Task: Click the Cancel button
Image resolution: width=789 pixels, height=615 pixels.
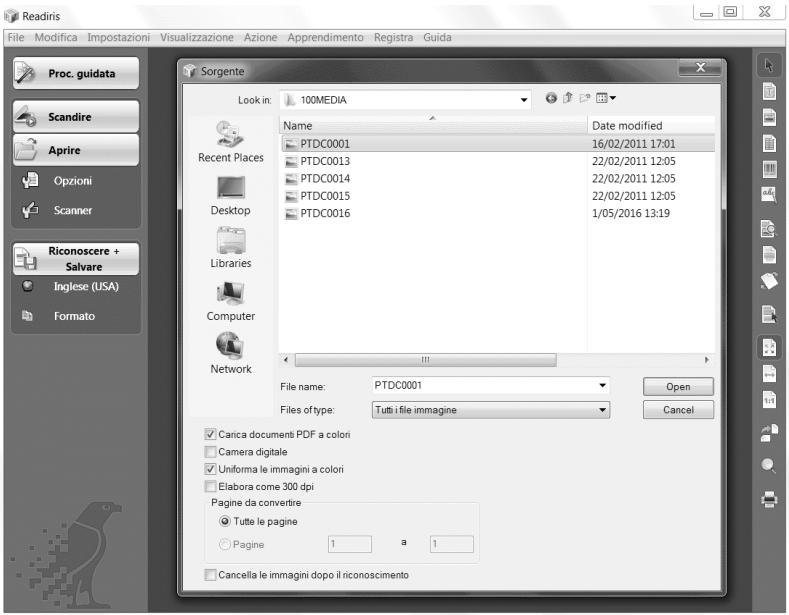Action: pos(678,410)
